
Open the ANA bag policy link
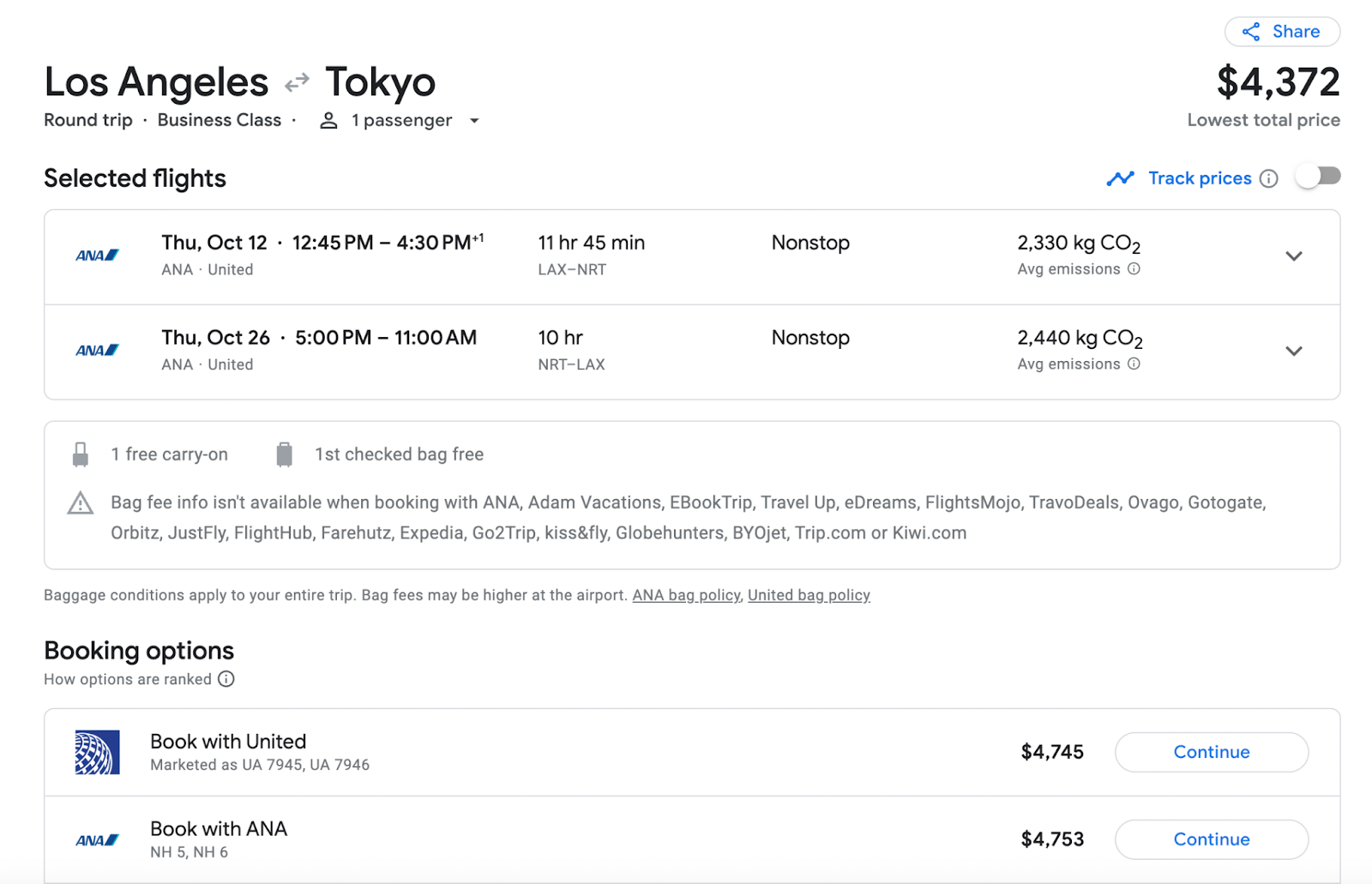pyautogui.click(x=686, y=595)
